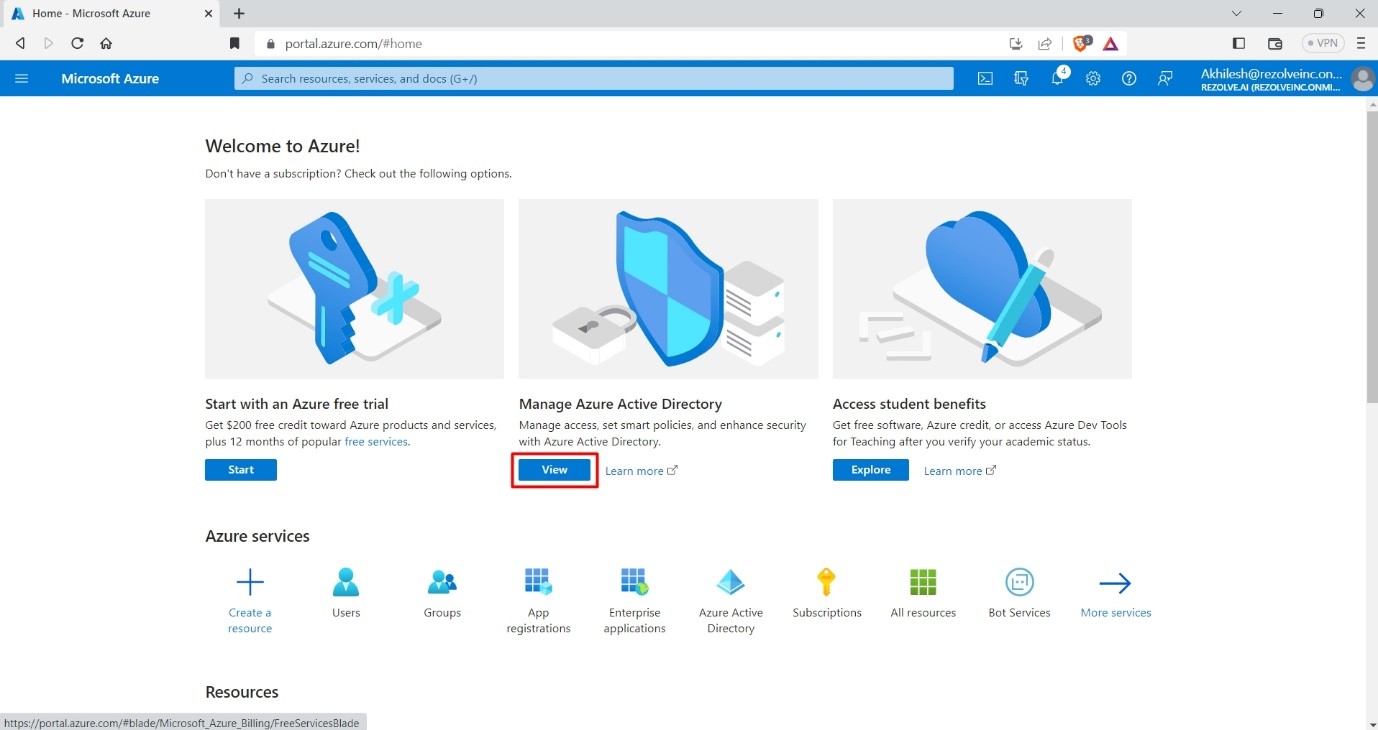Screen dimensions: 1378x730
Task: Toggle the browser sidebar panel icon
Action: coord(1239,43)
